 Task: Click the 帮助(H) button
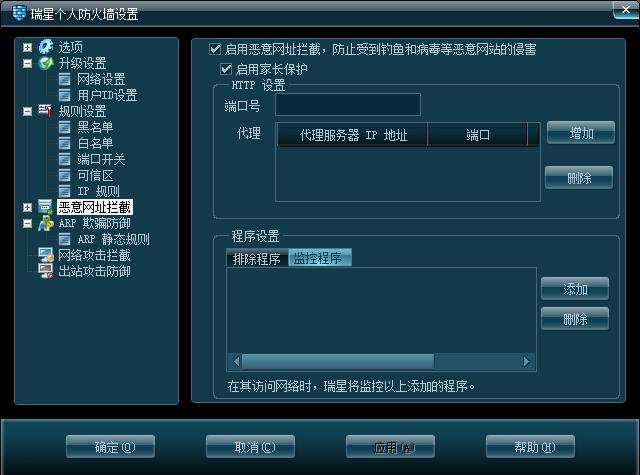531,447
